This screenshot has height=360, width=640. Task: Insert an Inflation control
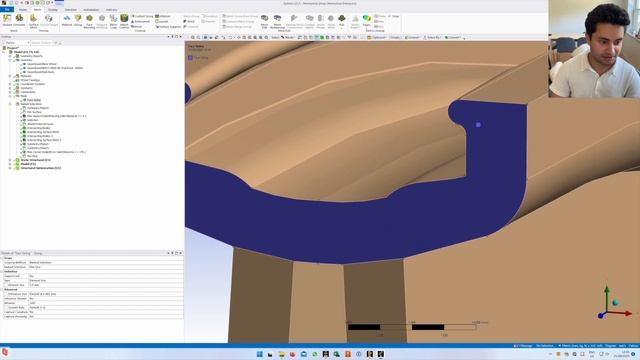click(x=163, y=16)
